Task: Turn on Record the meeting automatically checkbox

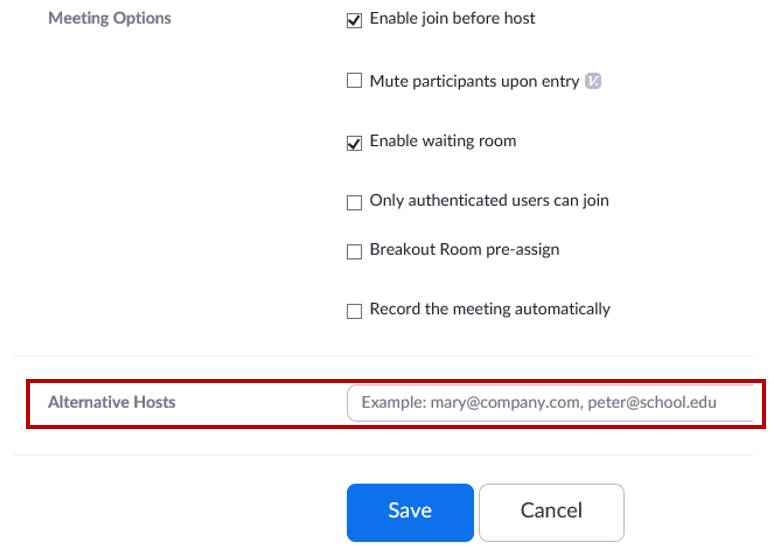Action: tap(354, 311)
